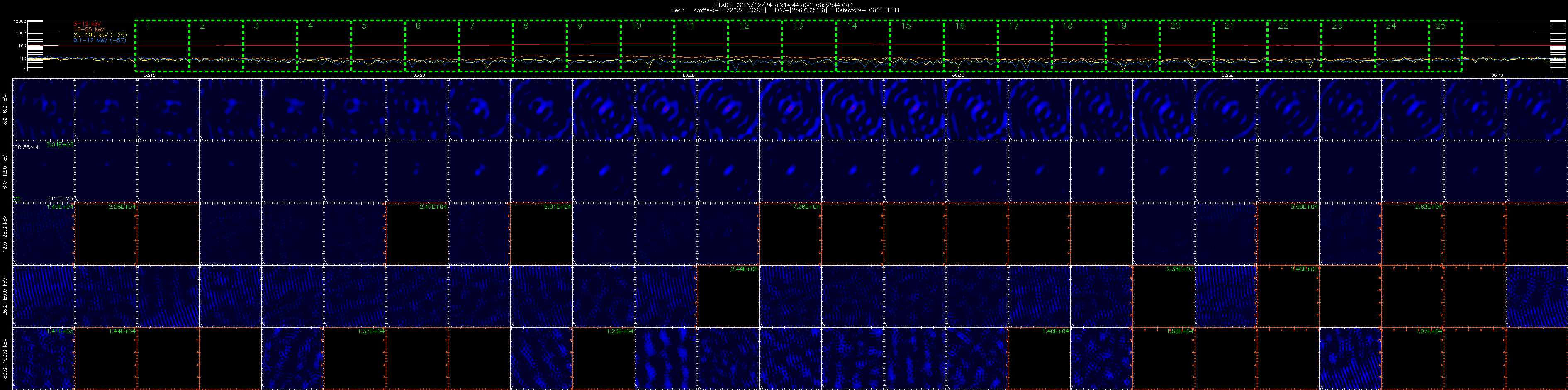Select time interval marker 13

[x=798, y=26]
